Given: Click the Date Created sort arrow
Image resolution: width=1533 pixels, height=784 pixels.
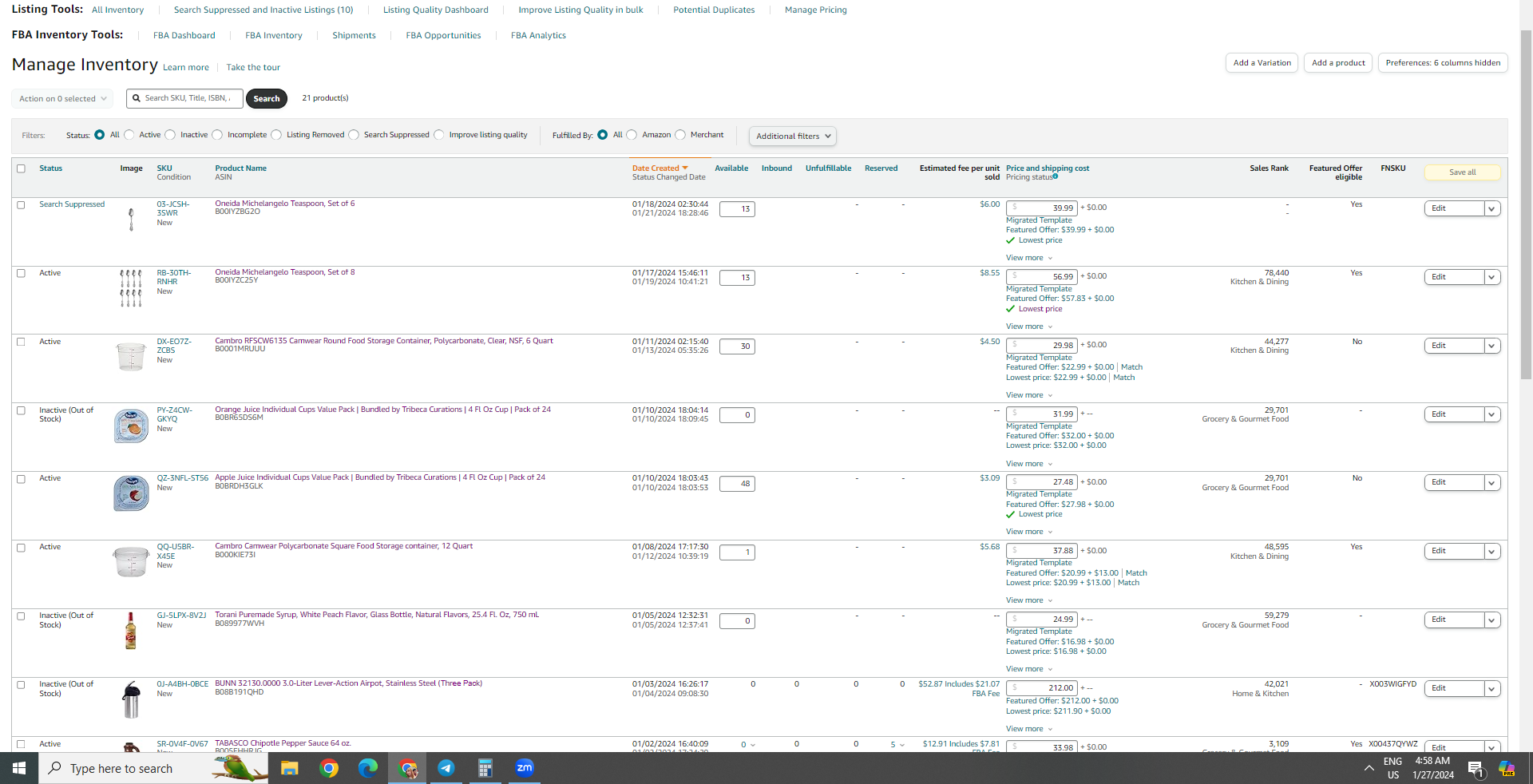Looking at the screenshot, I should (684, 168).
